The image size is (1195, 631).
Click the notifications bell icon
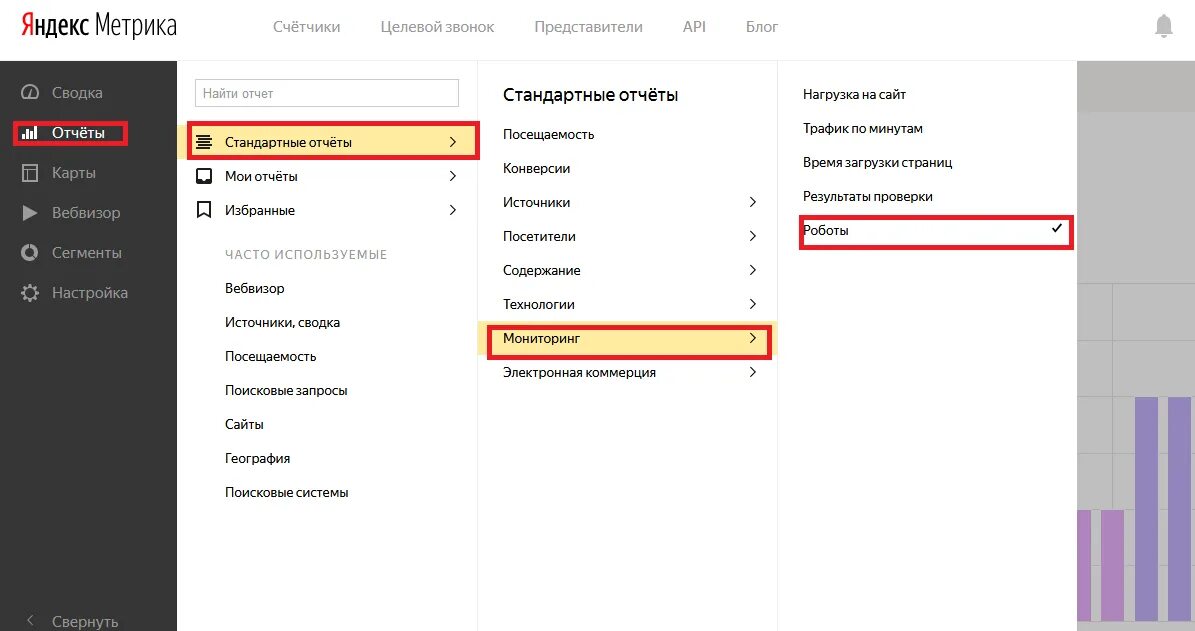1163,27
